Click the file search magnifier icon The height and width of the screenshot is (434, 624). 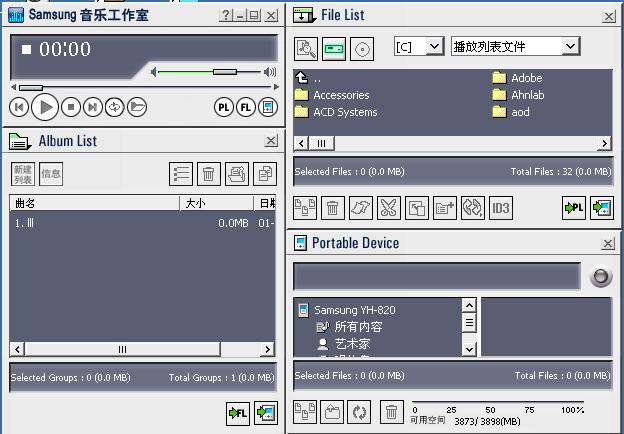[x=306, y=49]
